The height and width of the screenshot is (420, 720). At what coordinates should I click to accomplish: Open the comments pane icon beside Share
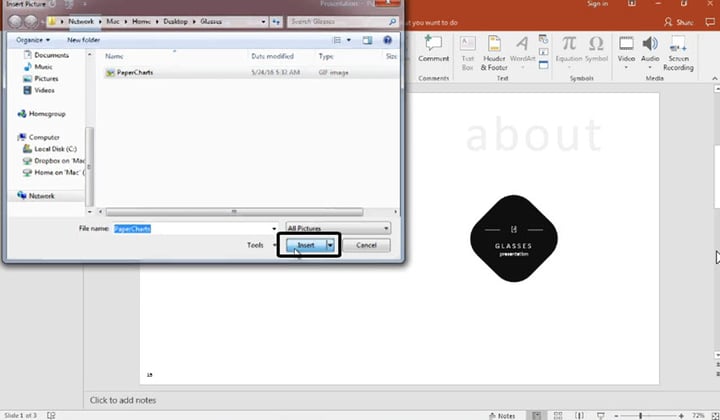pos(710,22)
